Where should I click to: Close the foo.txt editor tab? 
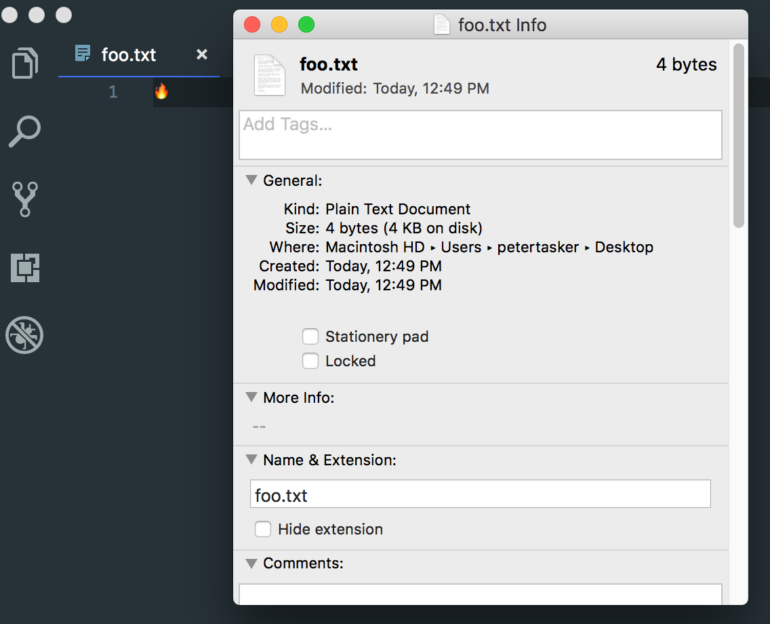coord(202,55)
